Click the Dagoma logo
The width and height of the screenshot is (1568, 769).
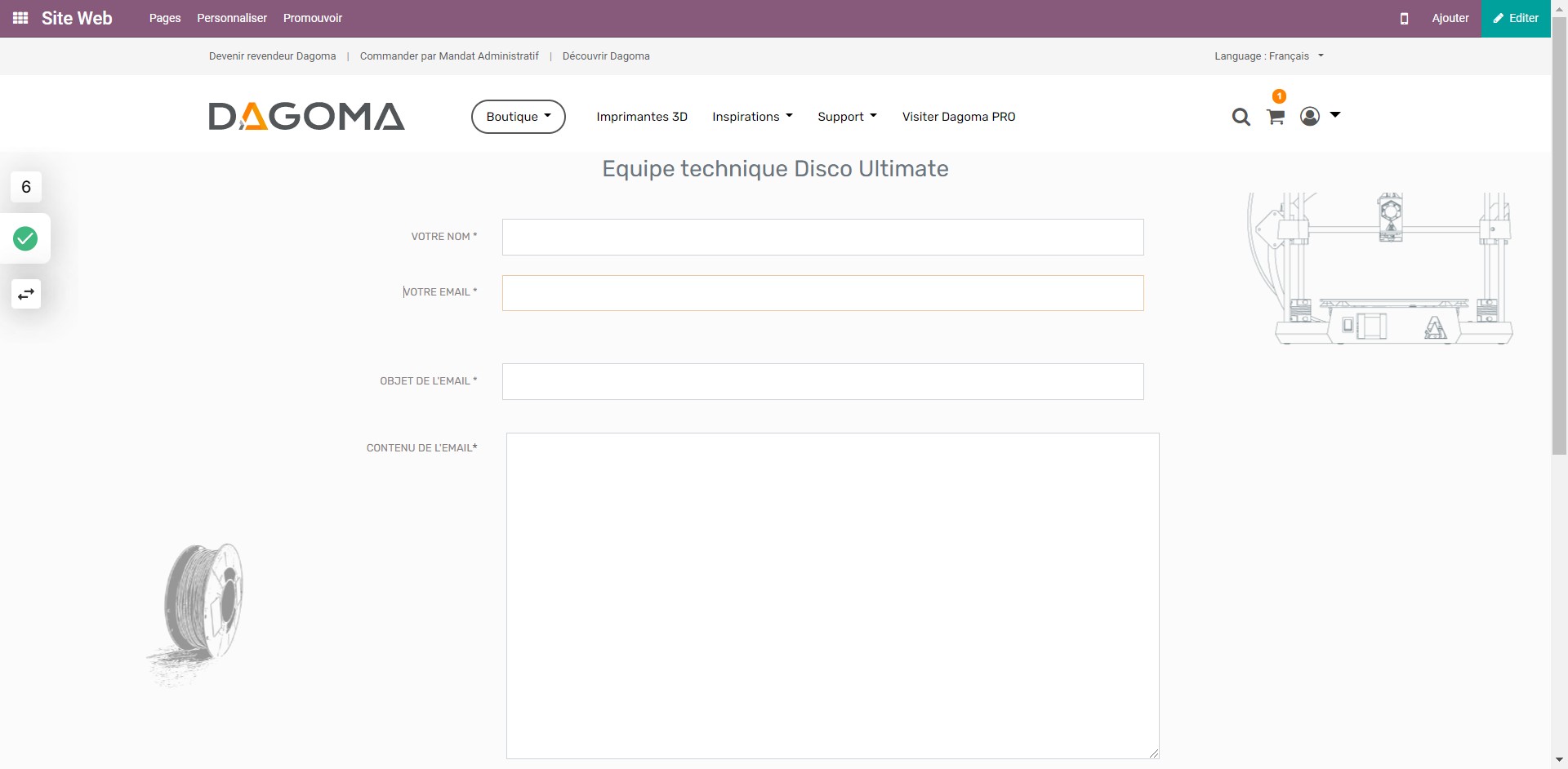(x=306, y=117)
